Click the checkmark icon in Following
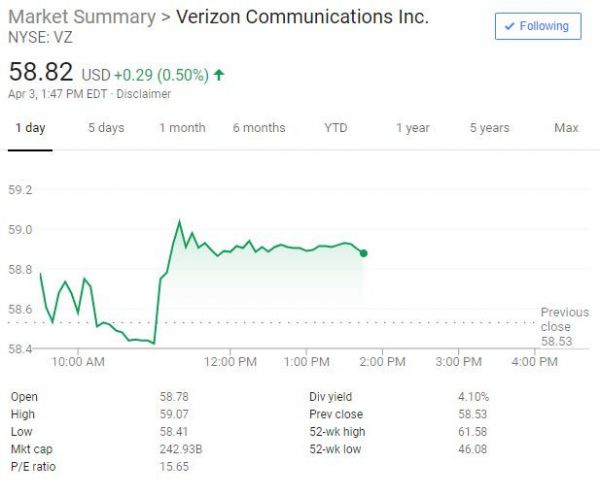 [510, 26]
